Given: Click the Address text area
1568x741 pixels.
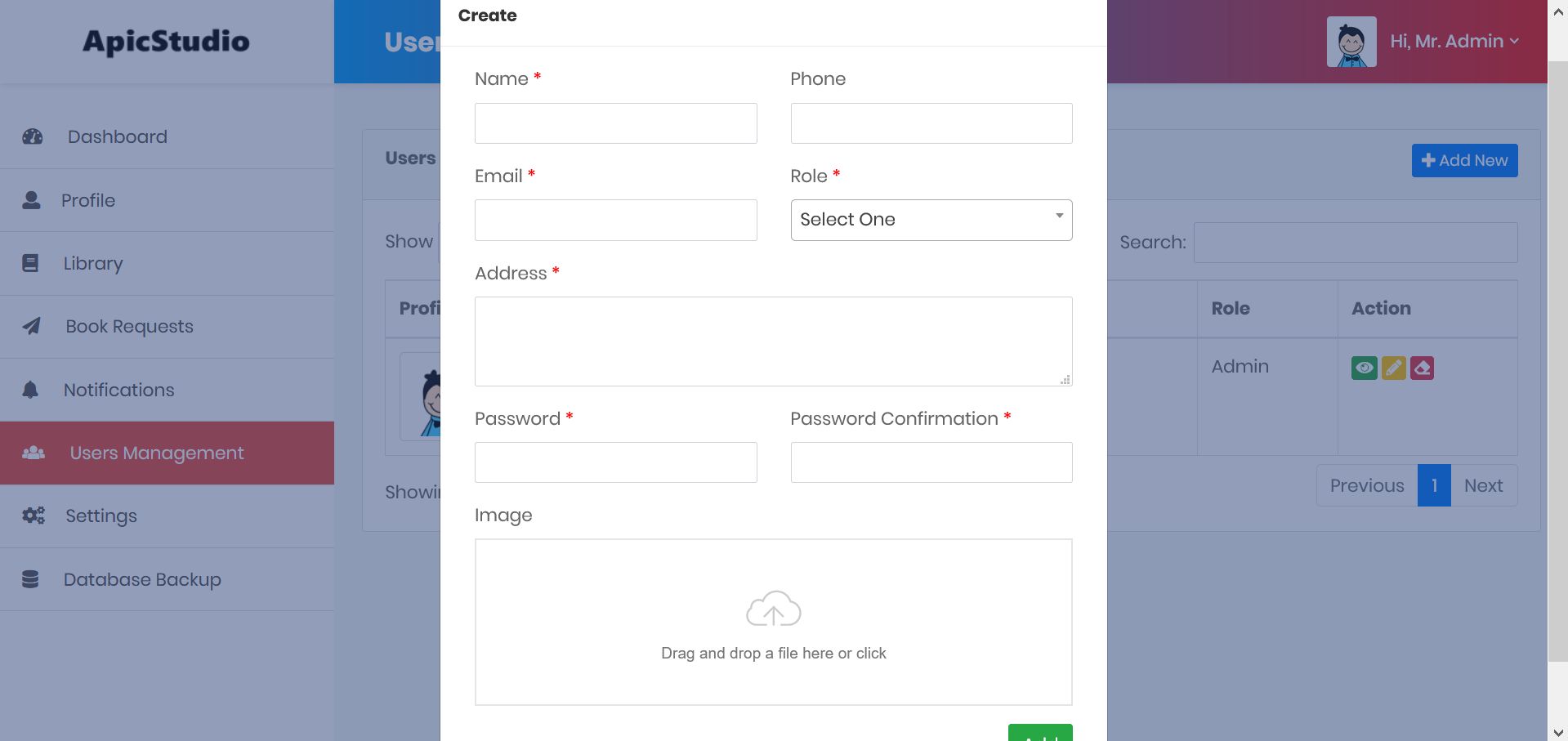Looking at the screenshot, I should tap(773, 341).
